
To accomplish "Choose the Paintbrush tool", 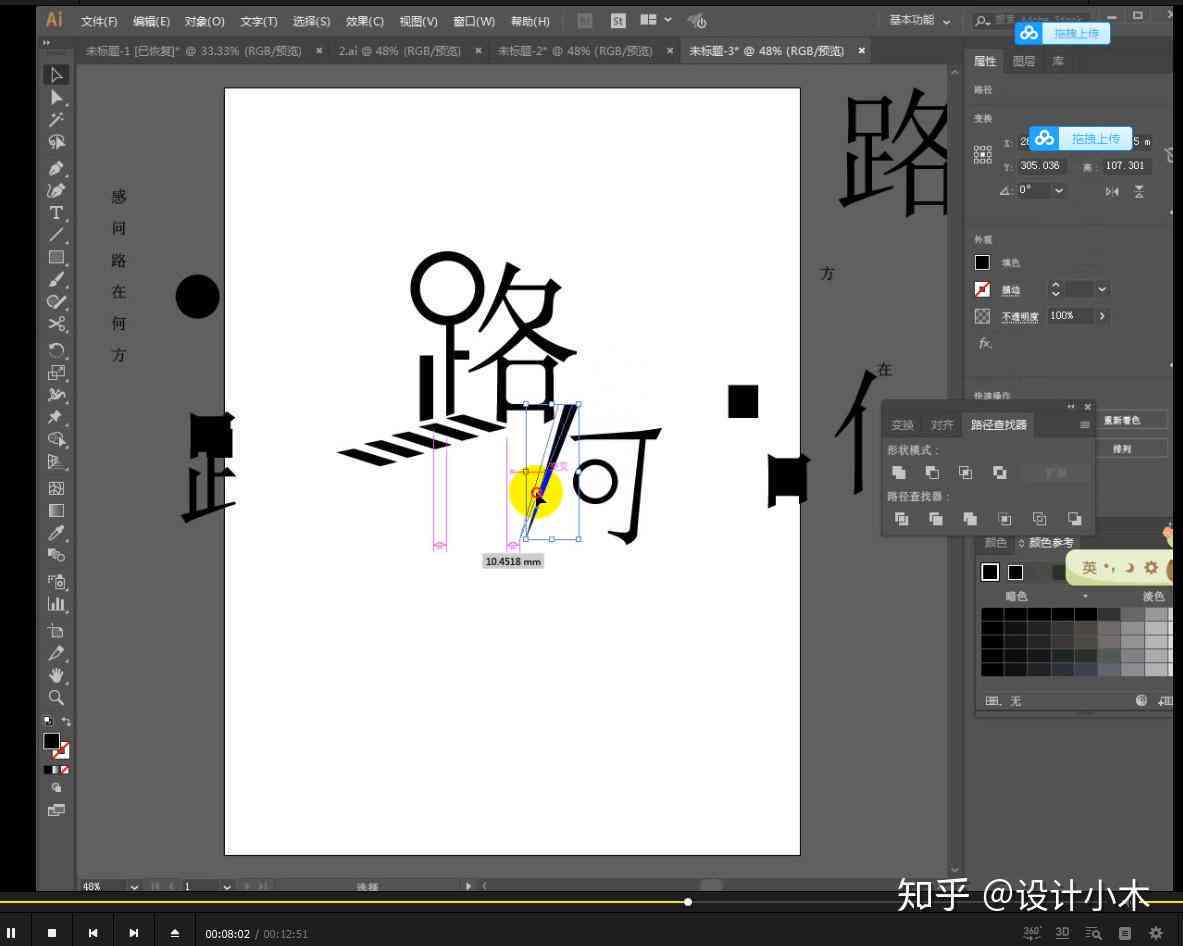I will point(56,280).
